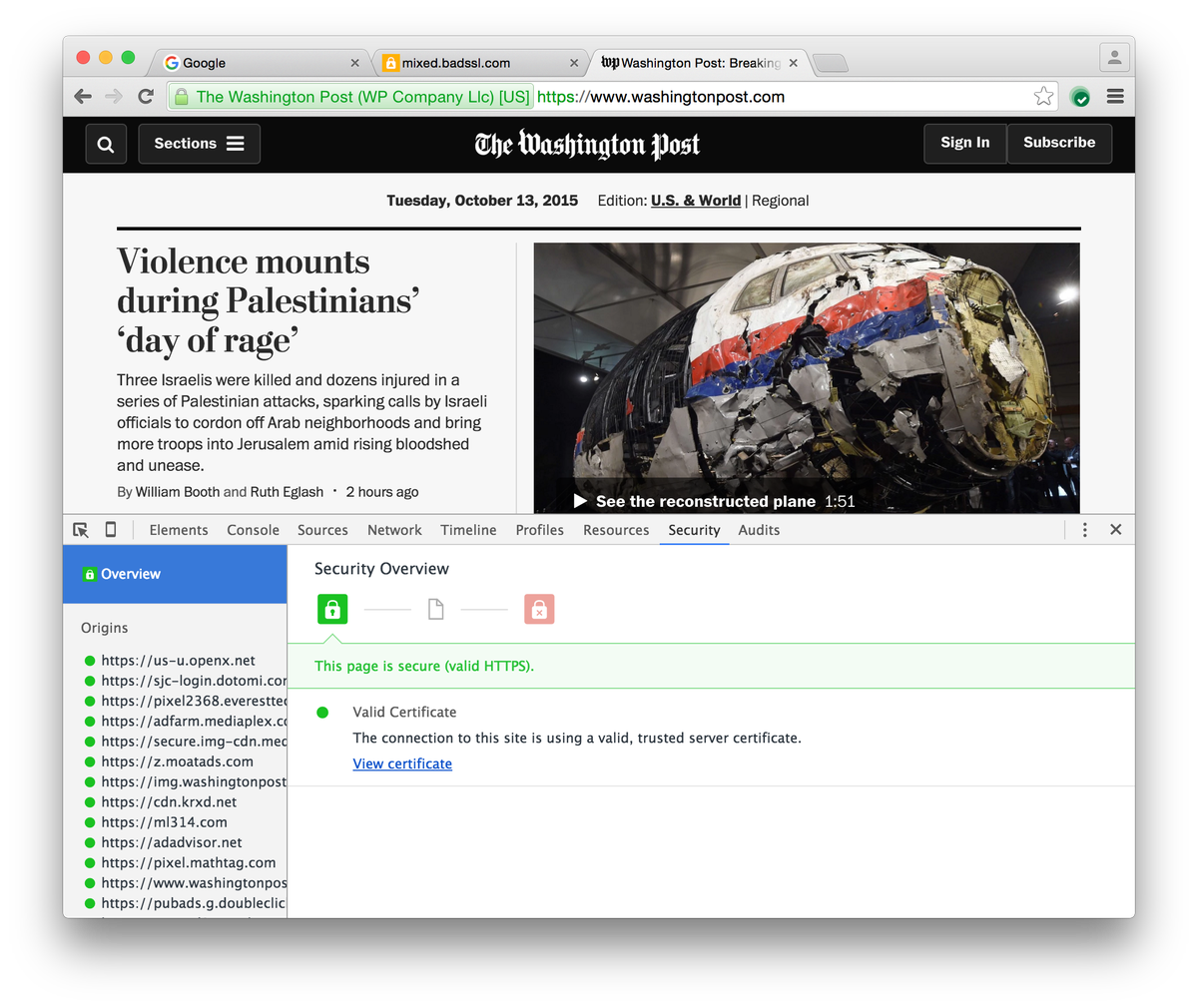
Task: Open the Sources panel in DevTools
Action: 322,530
